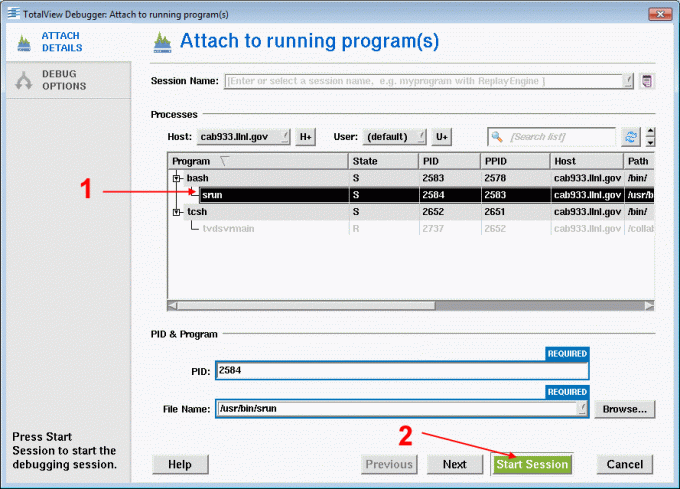
Task: Click the search magnifier icon
Action: point(497,137)
